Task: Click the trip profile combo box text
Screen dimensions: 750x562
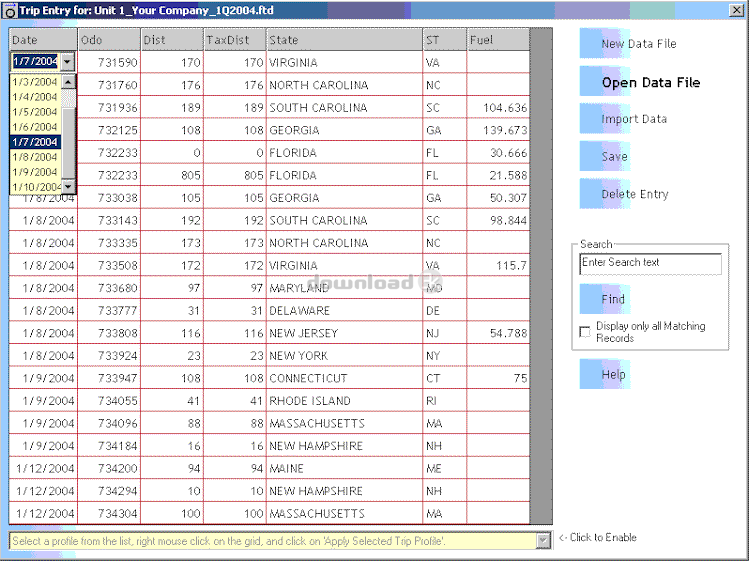Action: coord(273,541)
